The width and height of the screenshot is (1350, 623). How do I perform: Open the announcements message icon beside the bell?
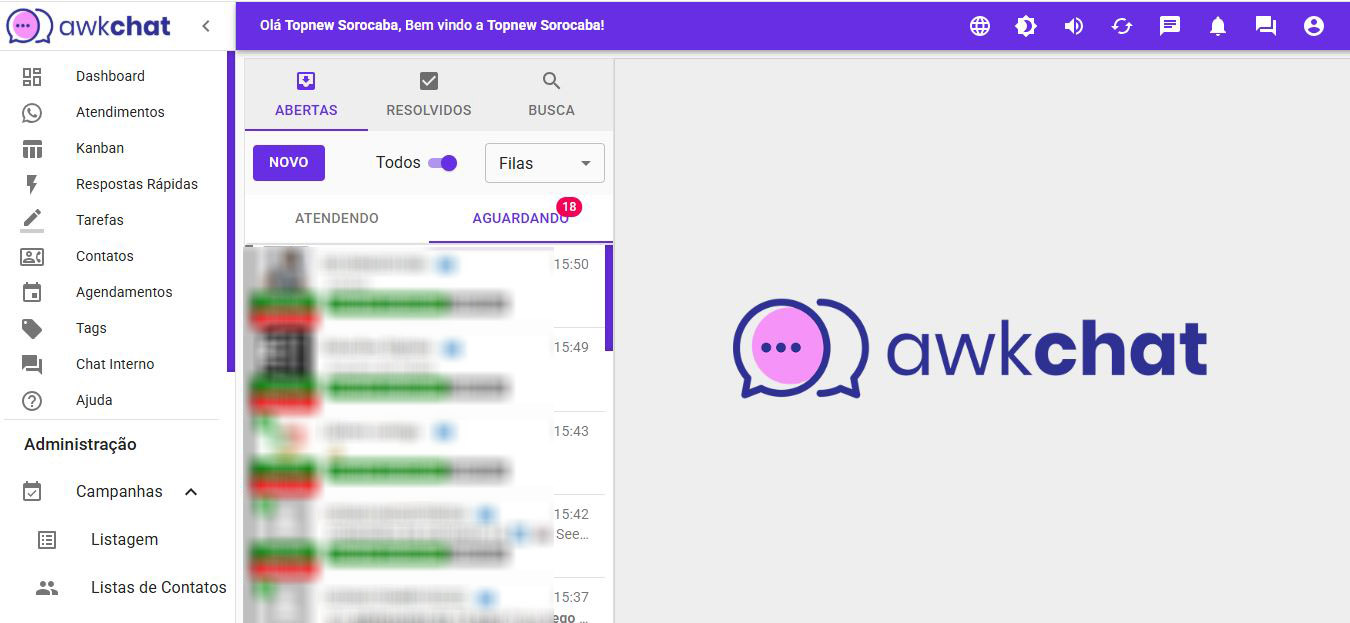pyautogui.click(x=1170, y=26)
